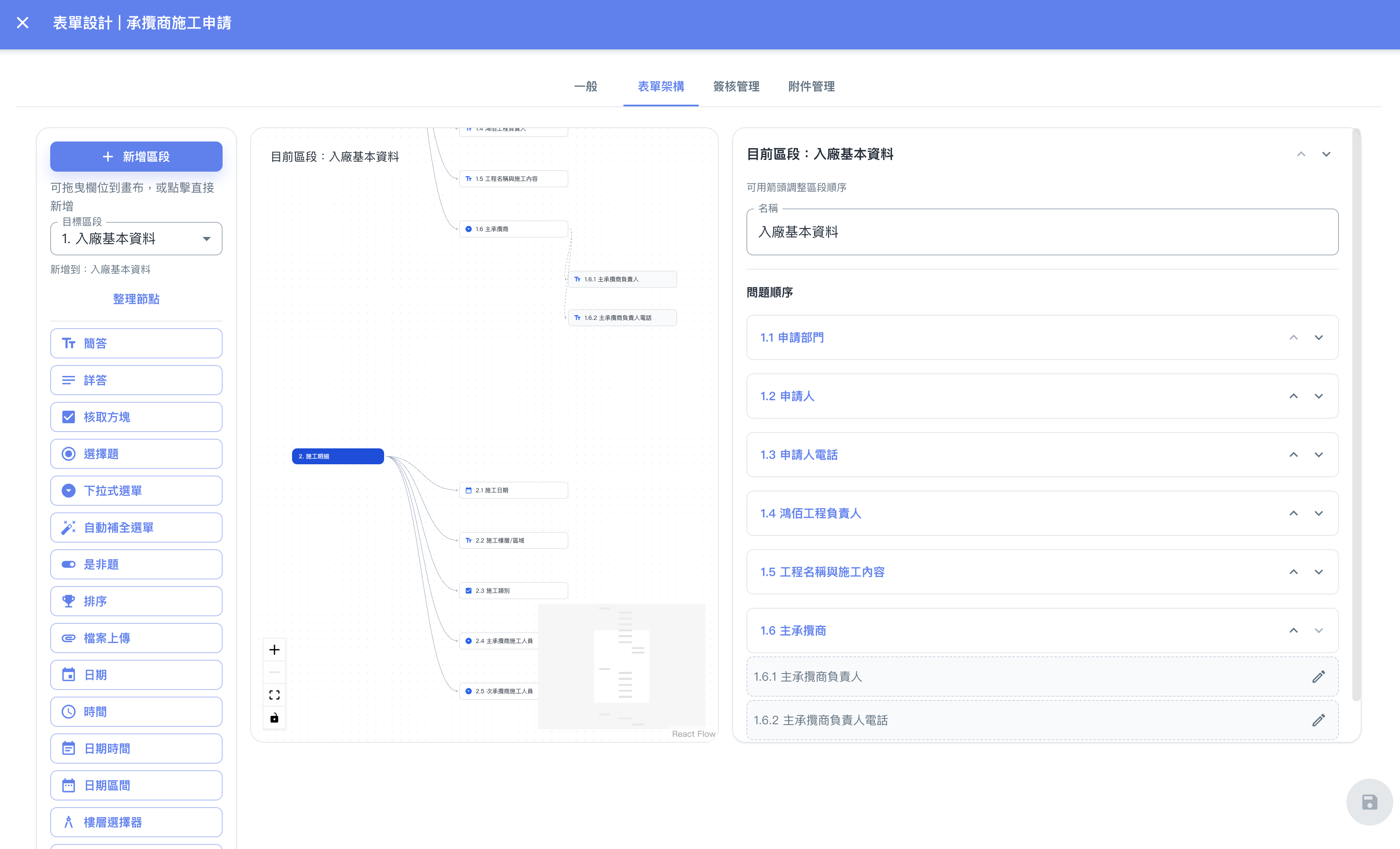Click pencil icon for 1.6.2 主承攬商負責人電話

point(1318,720)
